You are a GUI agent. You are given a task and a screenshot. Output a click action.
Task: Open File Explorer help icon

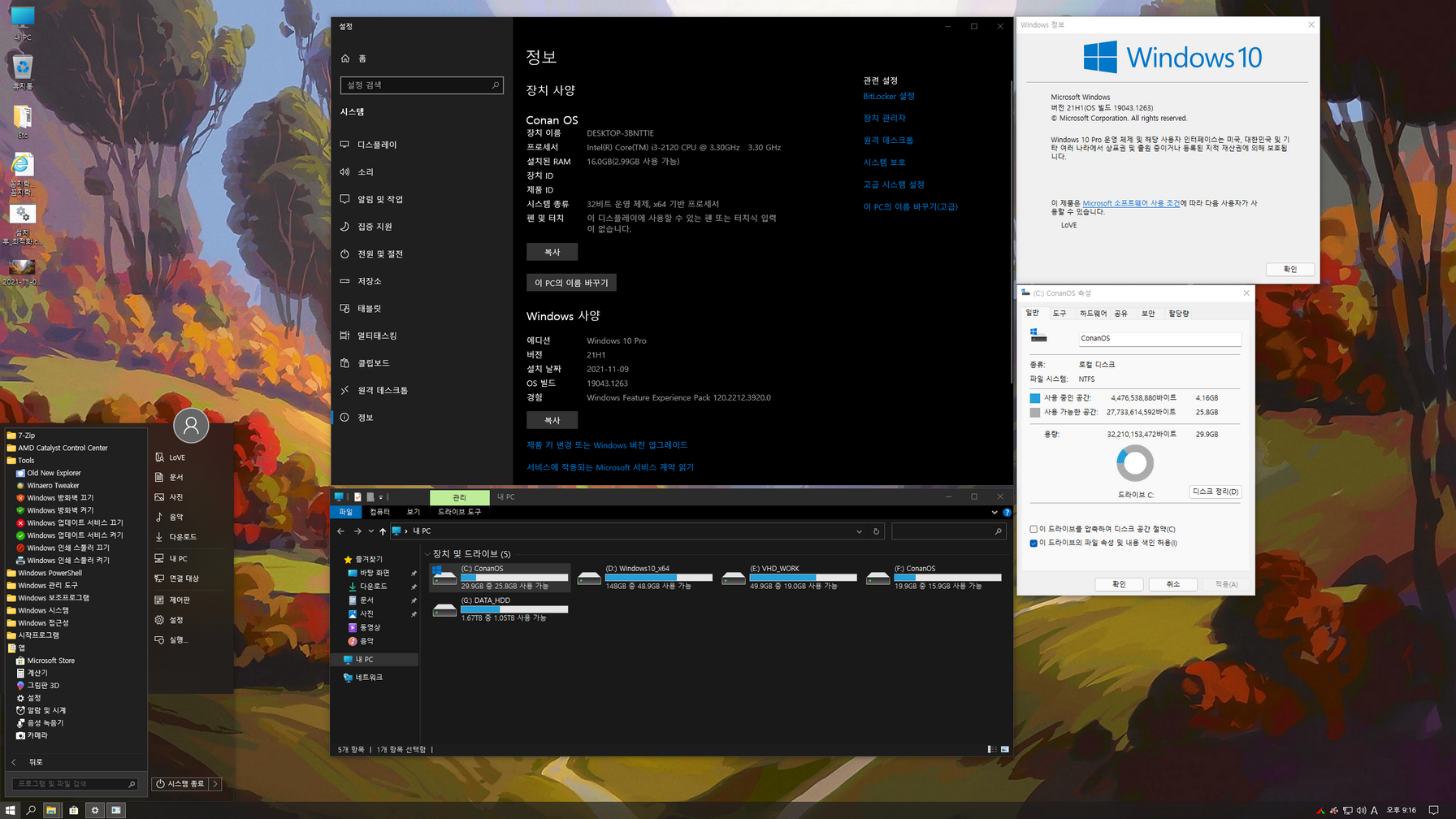pos(1007,512)
